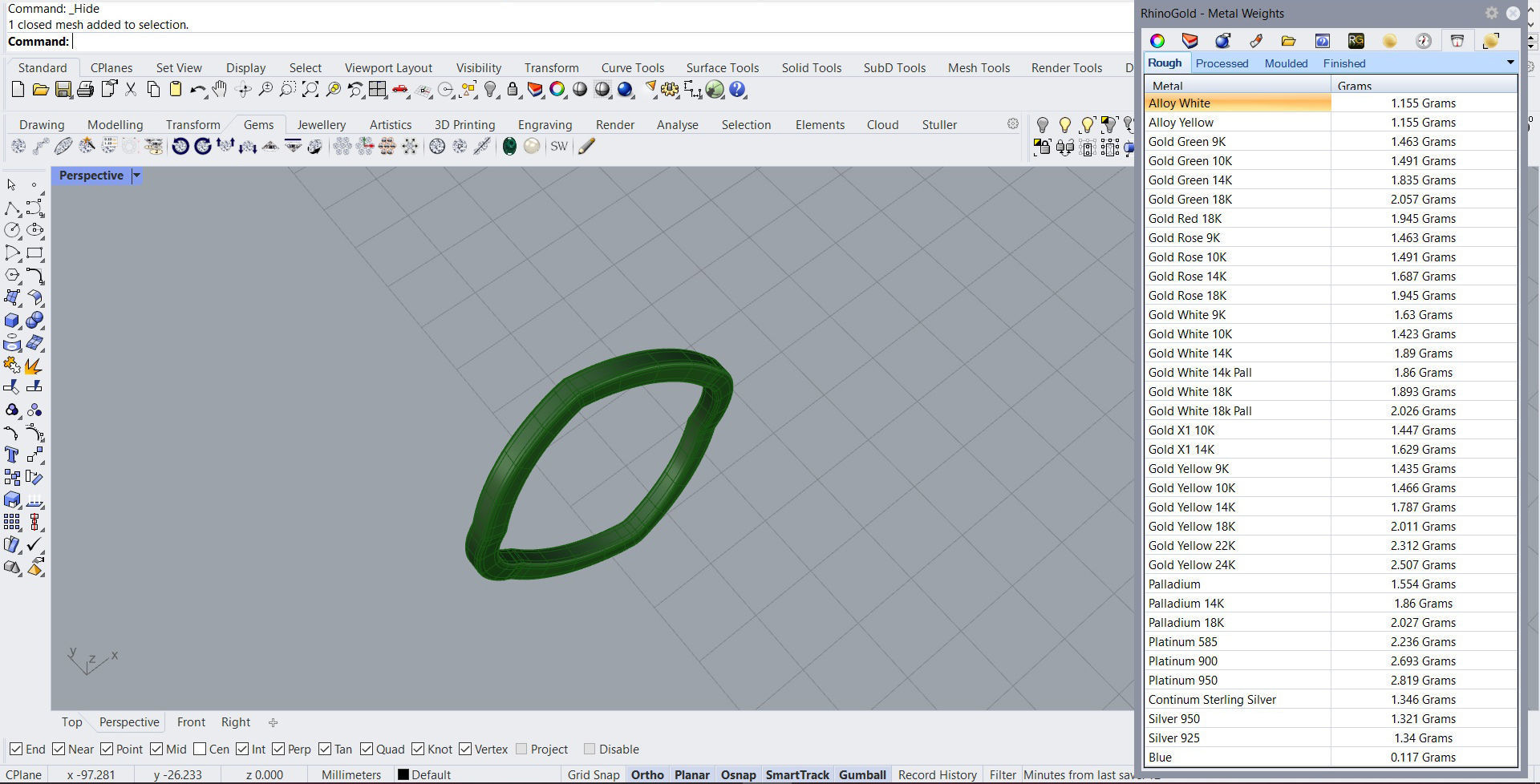Click the Undo arrow icon
The image size is (1540, 784).
[198, 90]
